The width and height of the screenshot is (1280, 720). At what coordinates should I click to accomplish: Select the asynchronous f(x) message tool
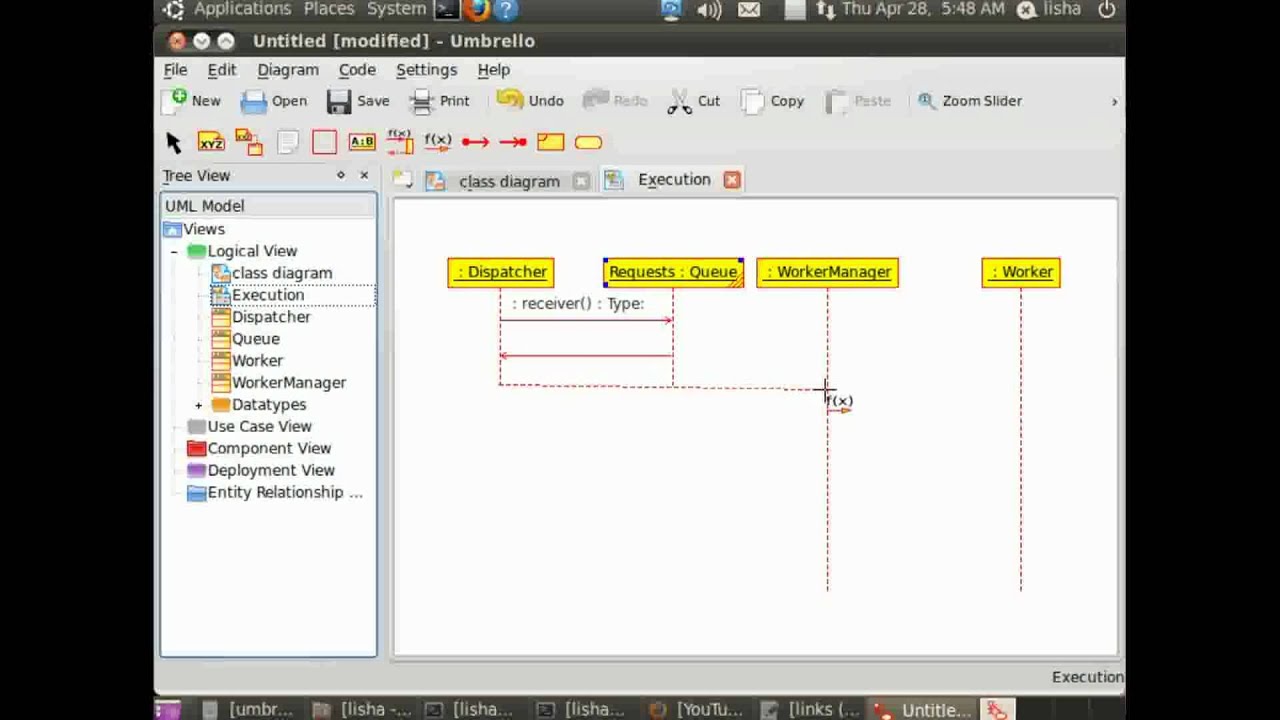pos(438,142)
